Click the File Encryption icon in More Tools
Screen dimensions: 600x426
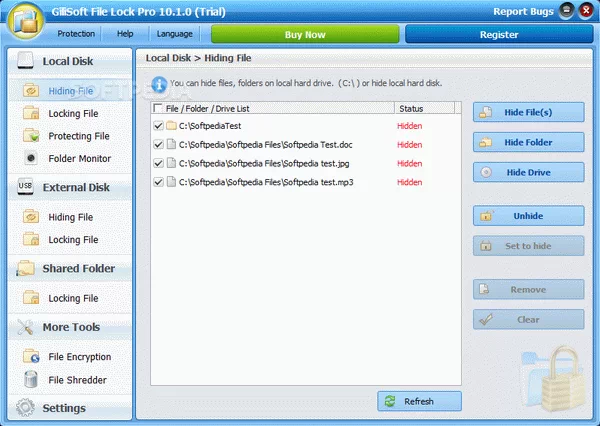coord(30,357)
